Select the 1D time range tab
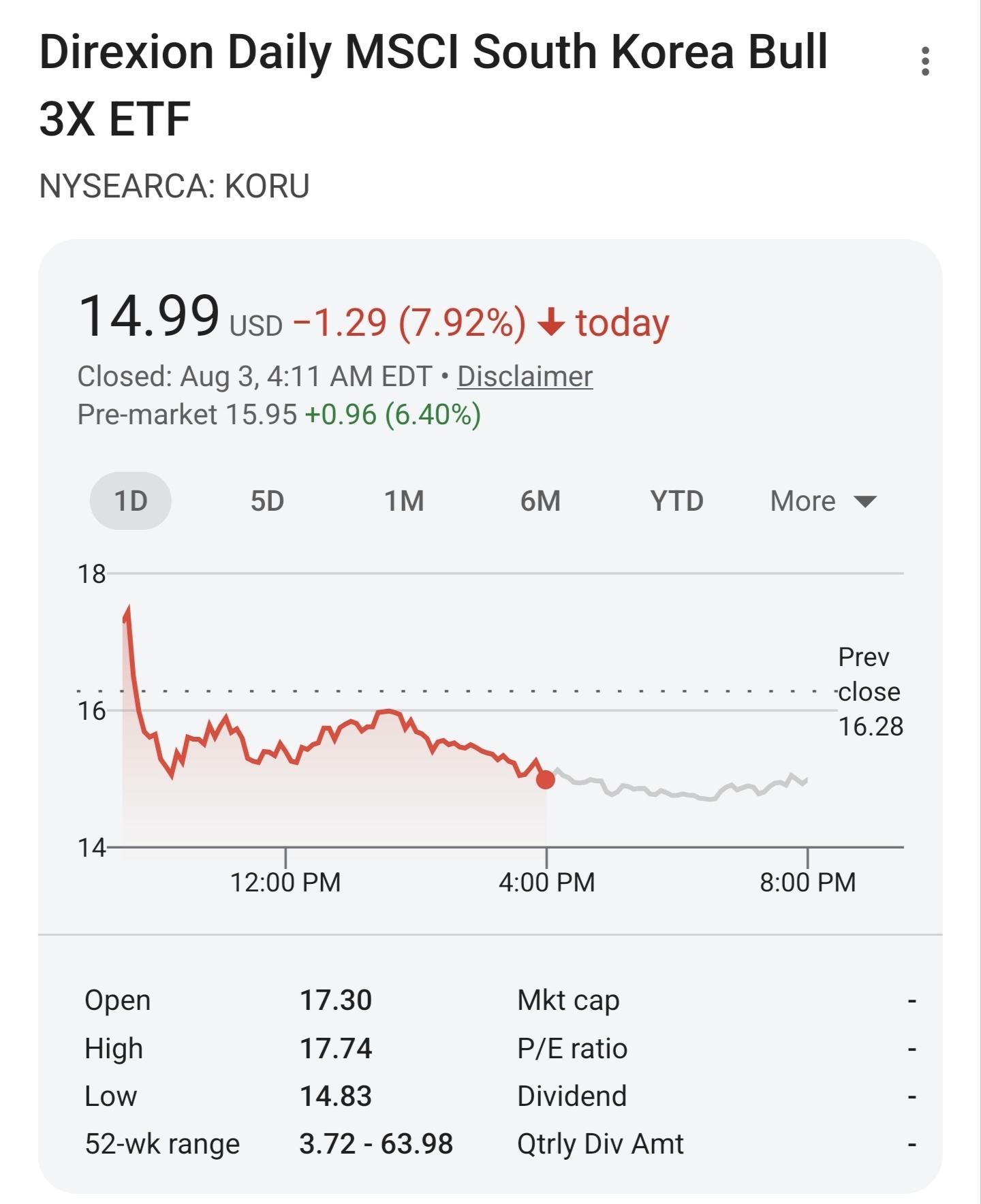 (x=131, y=501)
